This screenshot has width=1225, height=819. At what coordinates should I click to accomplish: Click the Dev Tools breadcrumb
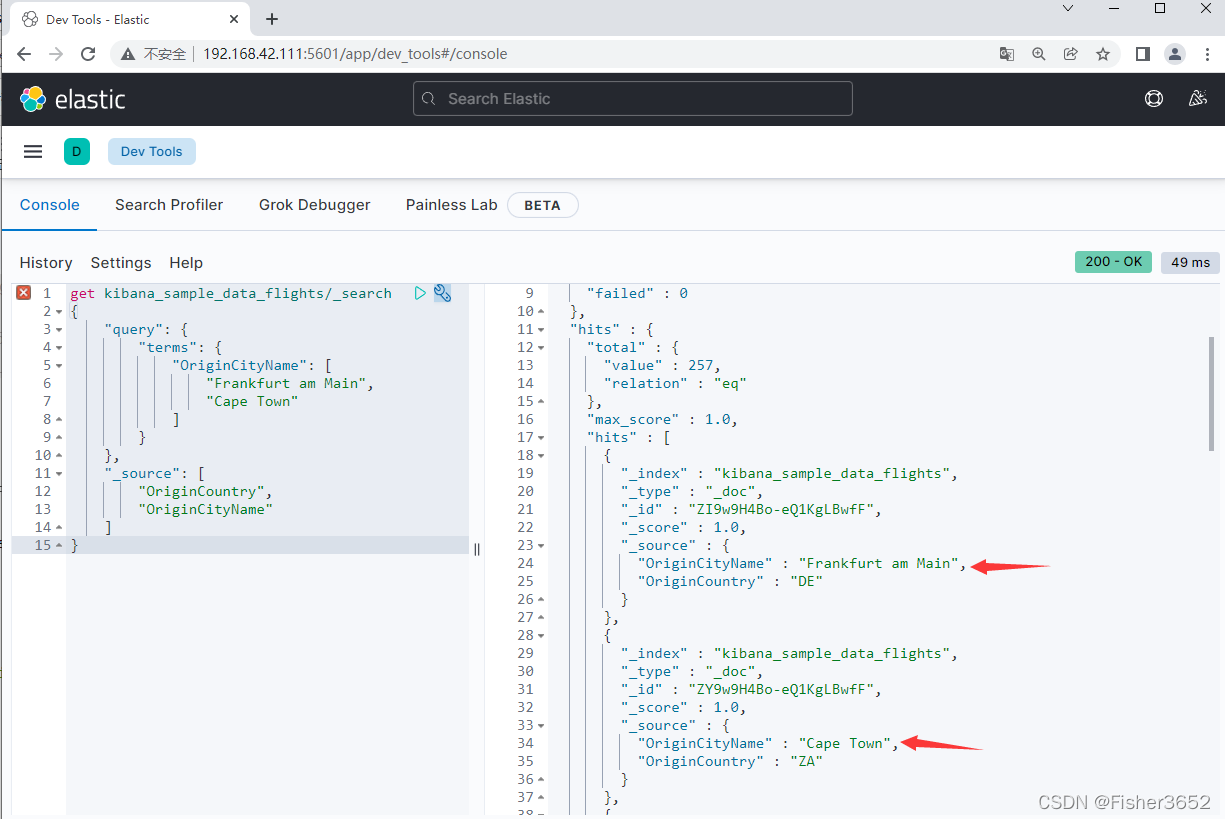[x=152, y=152]
